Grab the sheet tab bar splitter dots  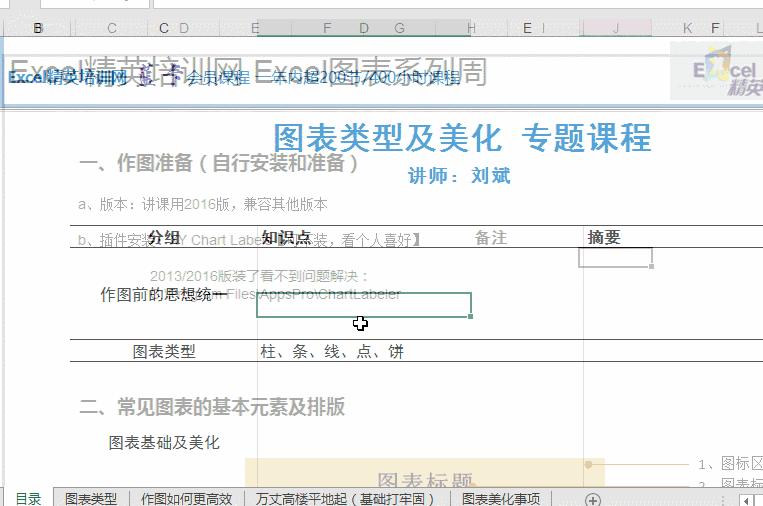pyautogui.click(x=723, y=500)
